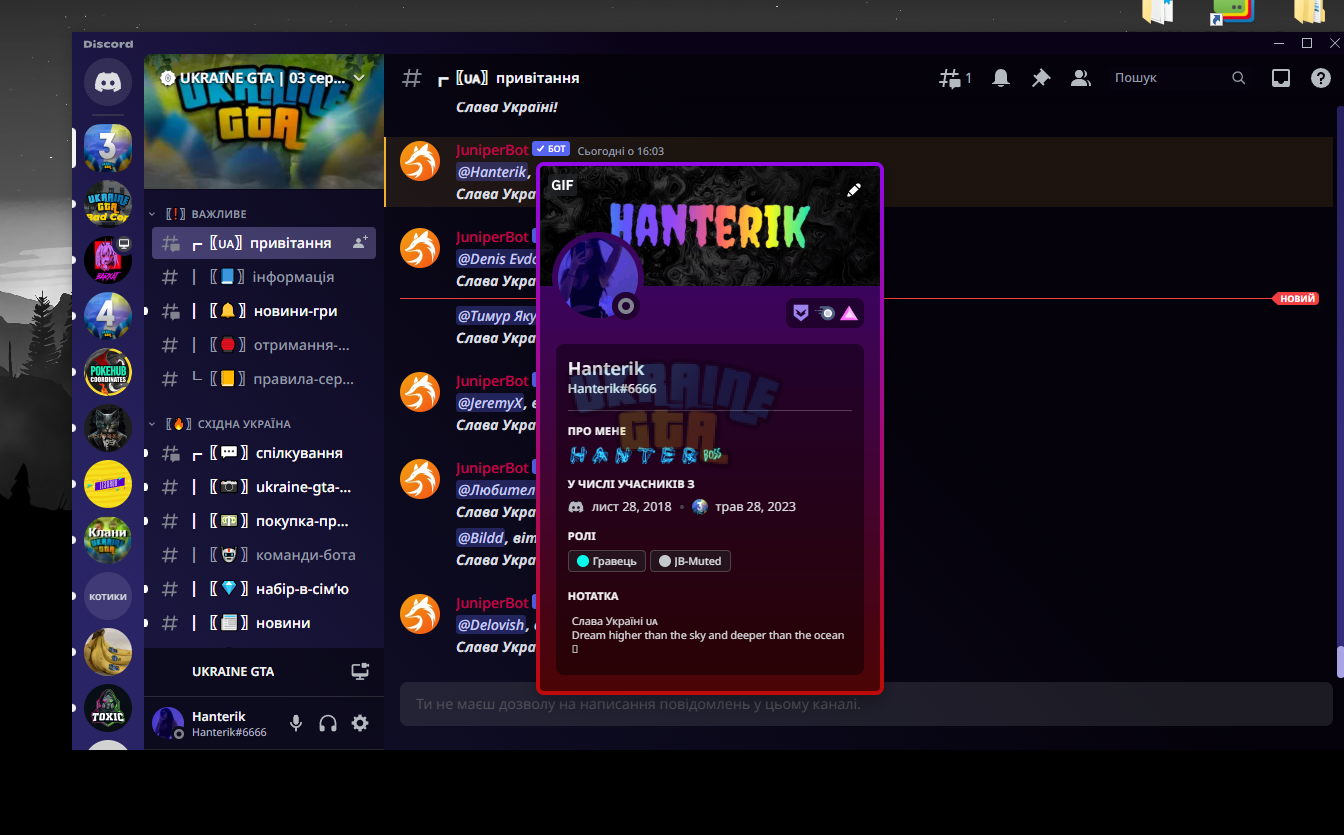Viewport: 1344px width, 835px height.
Task: Click the @JeremyX mention
Action: click(490, 403)
